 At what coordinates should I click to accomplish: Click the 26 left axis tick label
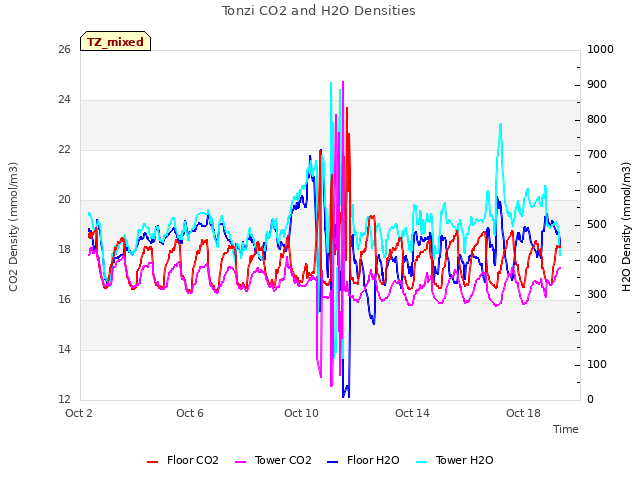tap(64, 50)
